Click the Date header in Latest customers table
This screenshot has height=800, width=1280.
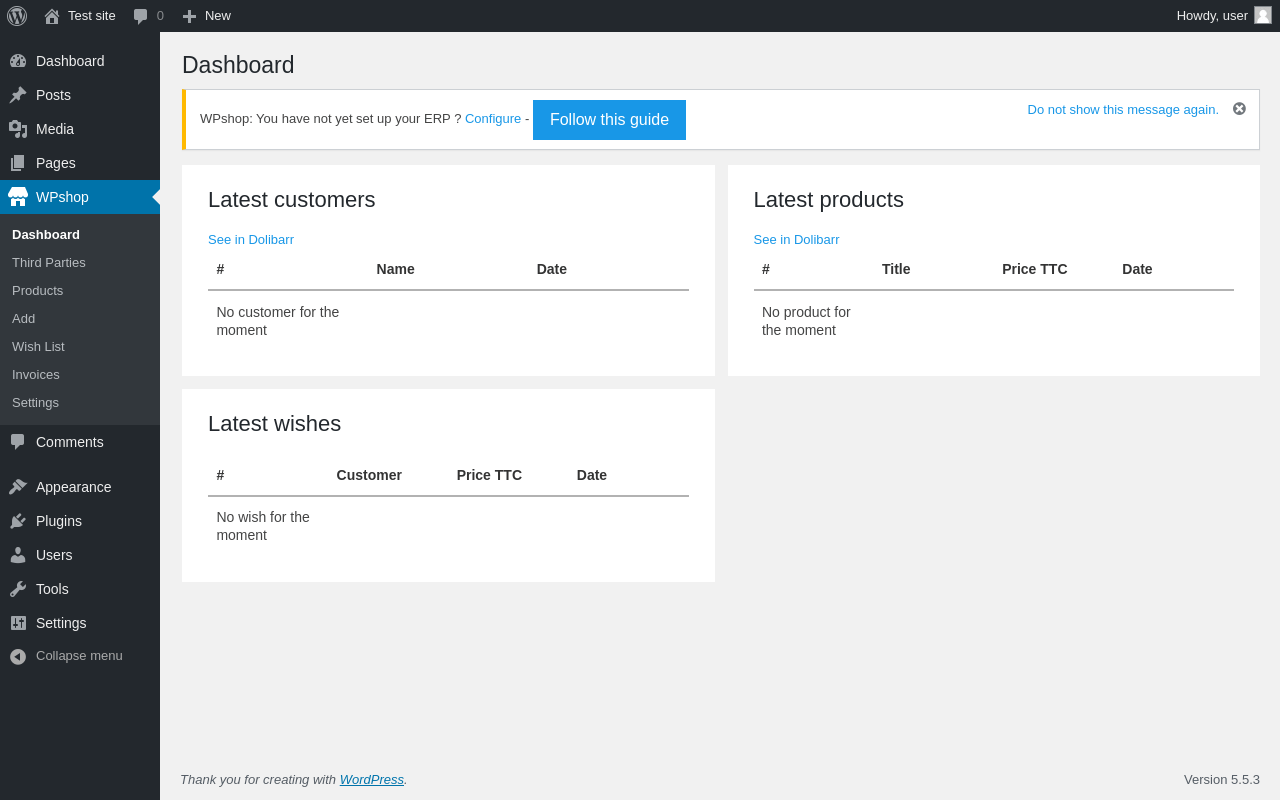click(552, 269)
